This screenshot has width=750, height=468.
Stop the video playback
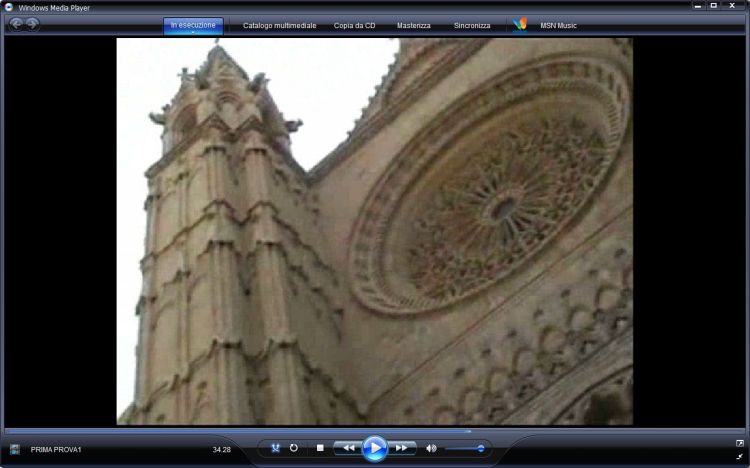[x=320, y=448]
